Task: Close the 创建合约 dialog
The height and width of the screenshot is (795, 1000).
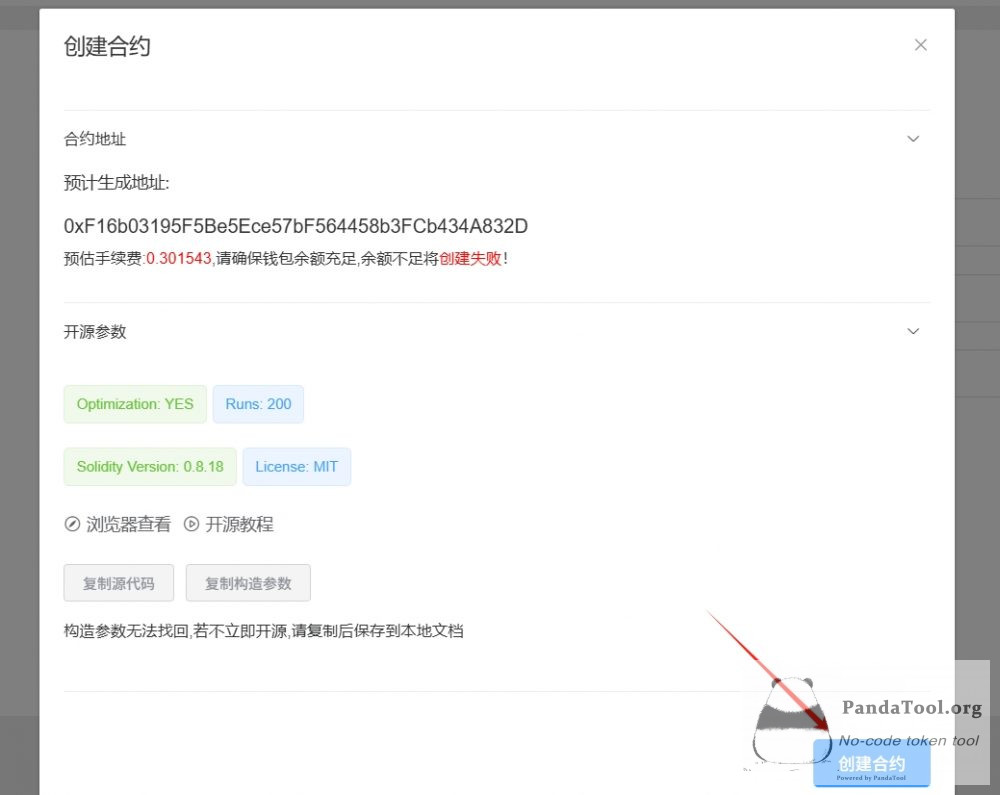Action: 920,45
